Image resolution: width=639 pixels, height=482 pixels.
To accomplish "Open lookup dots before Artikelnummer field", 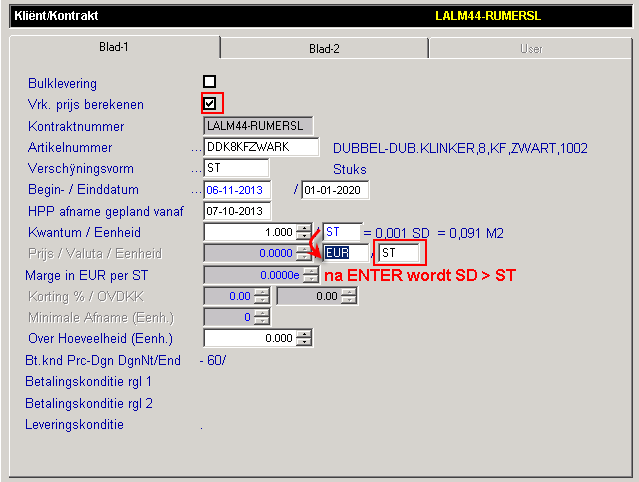I will (196, 151).
